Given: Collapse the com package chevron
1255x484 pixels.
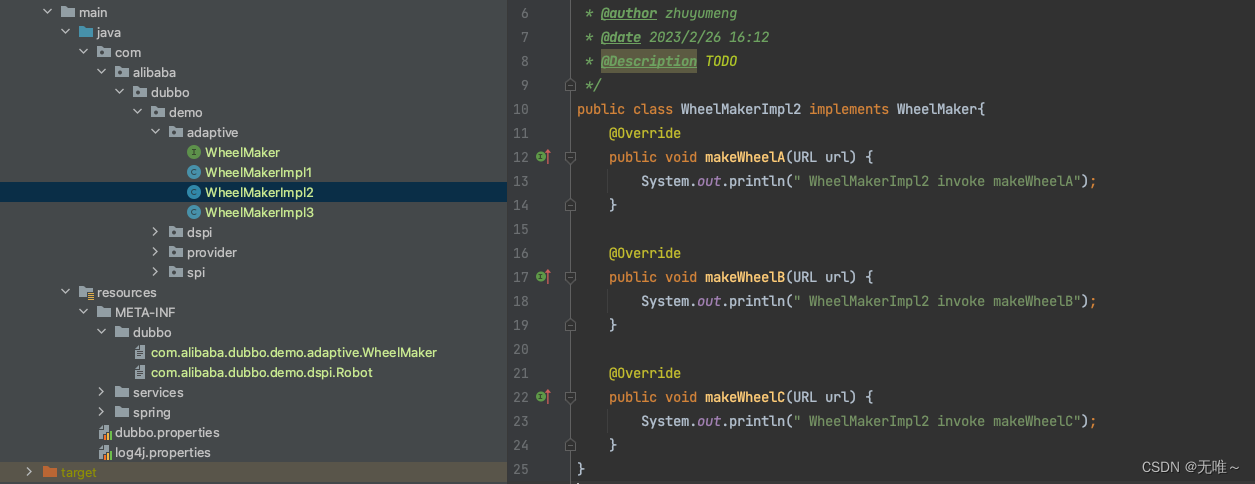Looking at the screenshot, I should coord(83,52).
